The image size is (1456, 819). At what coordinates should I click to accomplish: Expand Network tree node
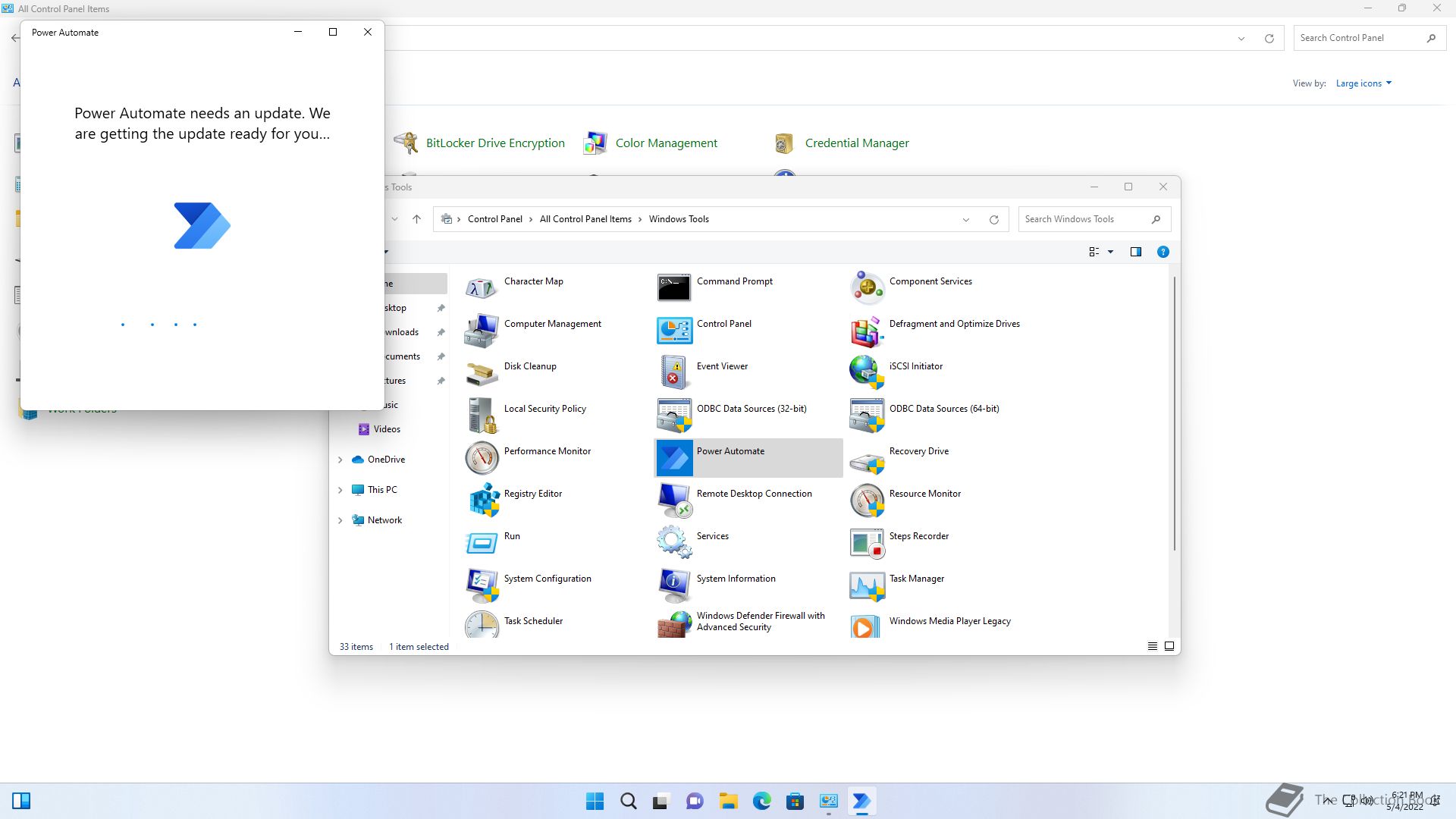[340, 520]
